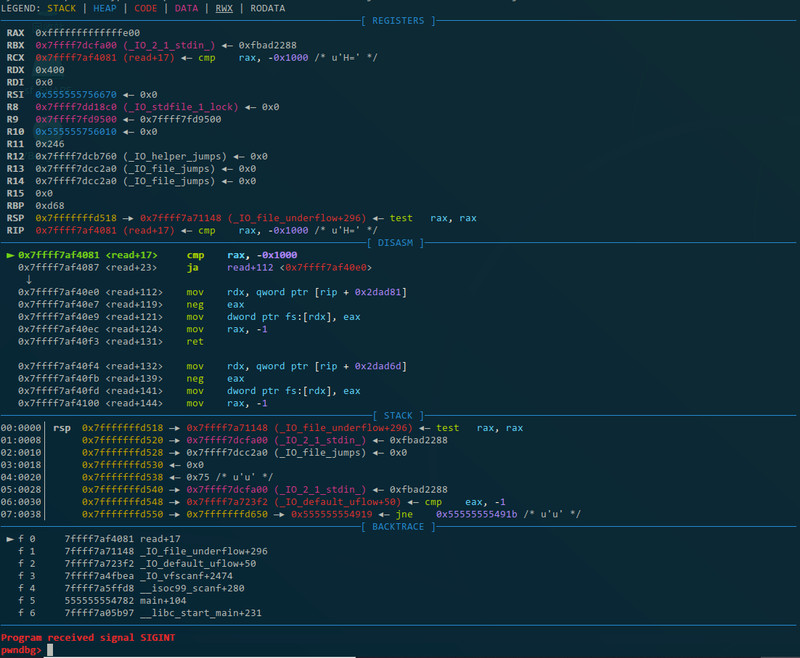800x658 pixels.
Task: Click the RAX value 0xfffffffffffffe00
Action: pos(87,33)
